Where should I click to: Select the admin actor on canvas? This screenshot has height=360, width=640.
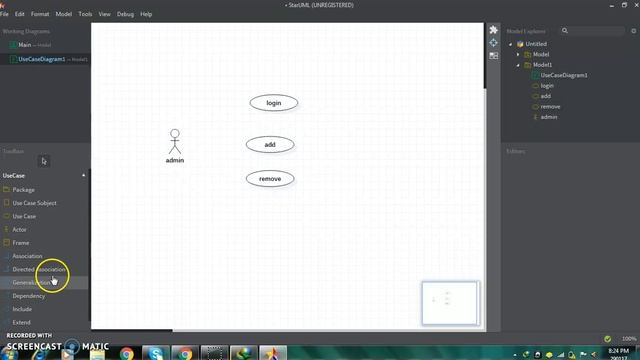coord(175,146)
